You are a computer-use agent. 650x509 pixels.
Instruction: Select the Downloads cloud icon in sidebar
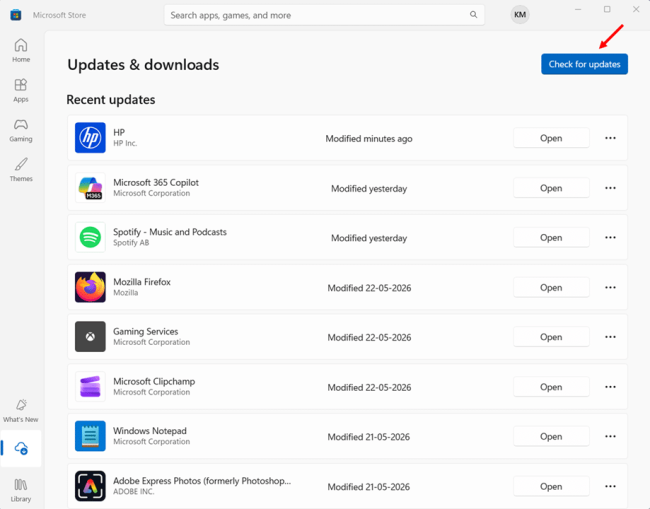tap(21, 448)
